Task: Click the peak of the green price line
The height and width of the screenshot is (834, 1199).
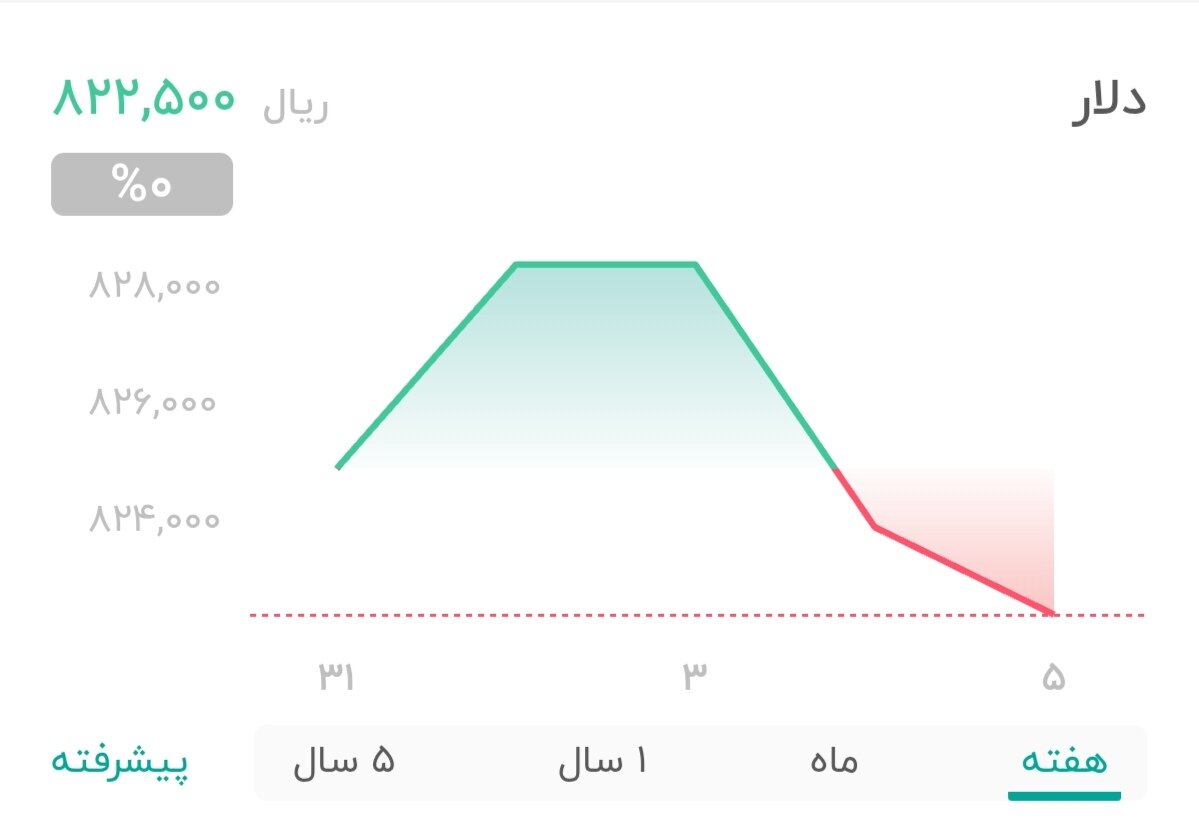Action: pyautogui.click(x=605, y=264)
